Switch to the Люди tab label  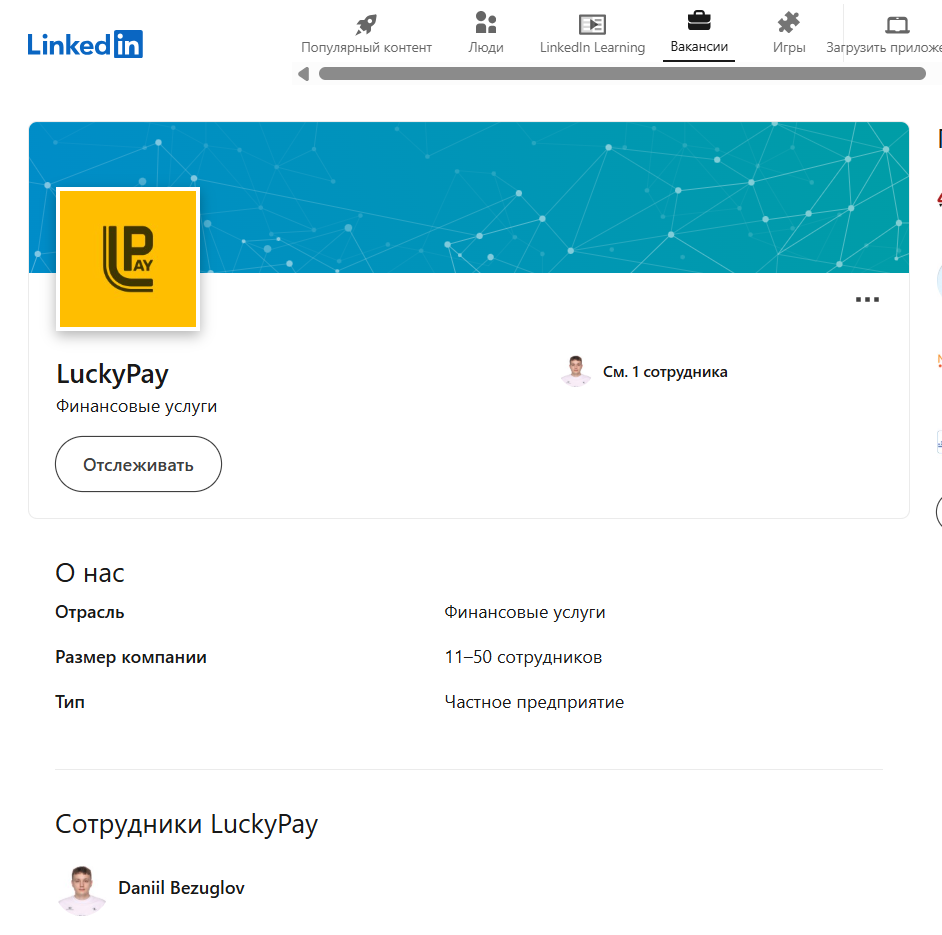click(485, 47)
